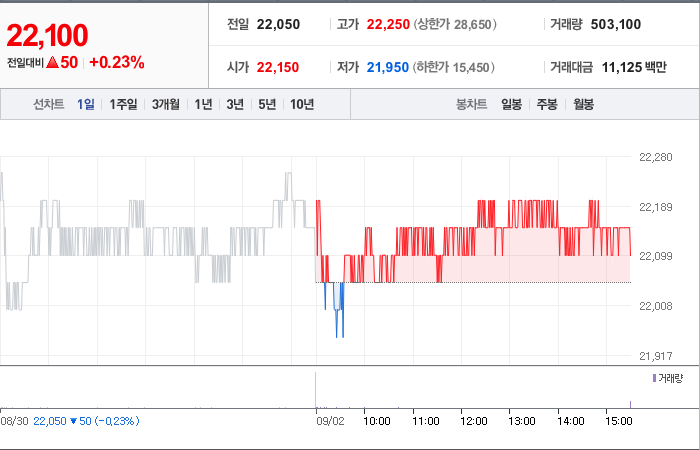Screen dimensions: 700x450
Task: Click the blue dip in the price line
Action: point(337,310)
